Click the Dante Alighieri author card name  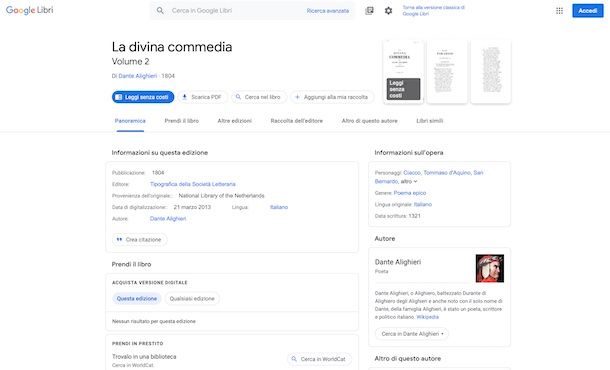coord(398,262)
